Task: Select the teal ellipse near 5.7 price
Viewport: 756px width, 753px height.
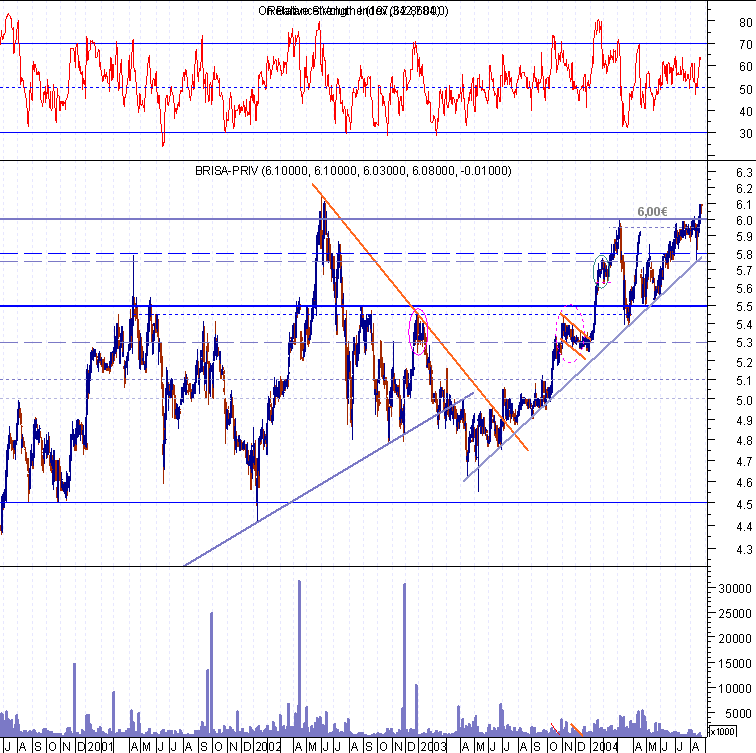Action: tap(601, 271)
